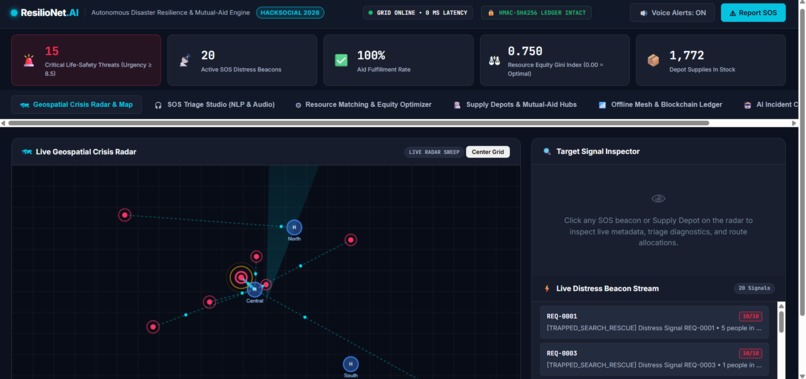Image resolution: width=806 pixels, height=379 pixels.
Task: Turn off Voice Alerts
Action: coord(672,13)
